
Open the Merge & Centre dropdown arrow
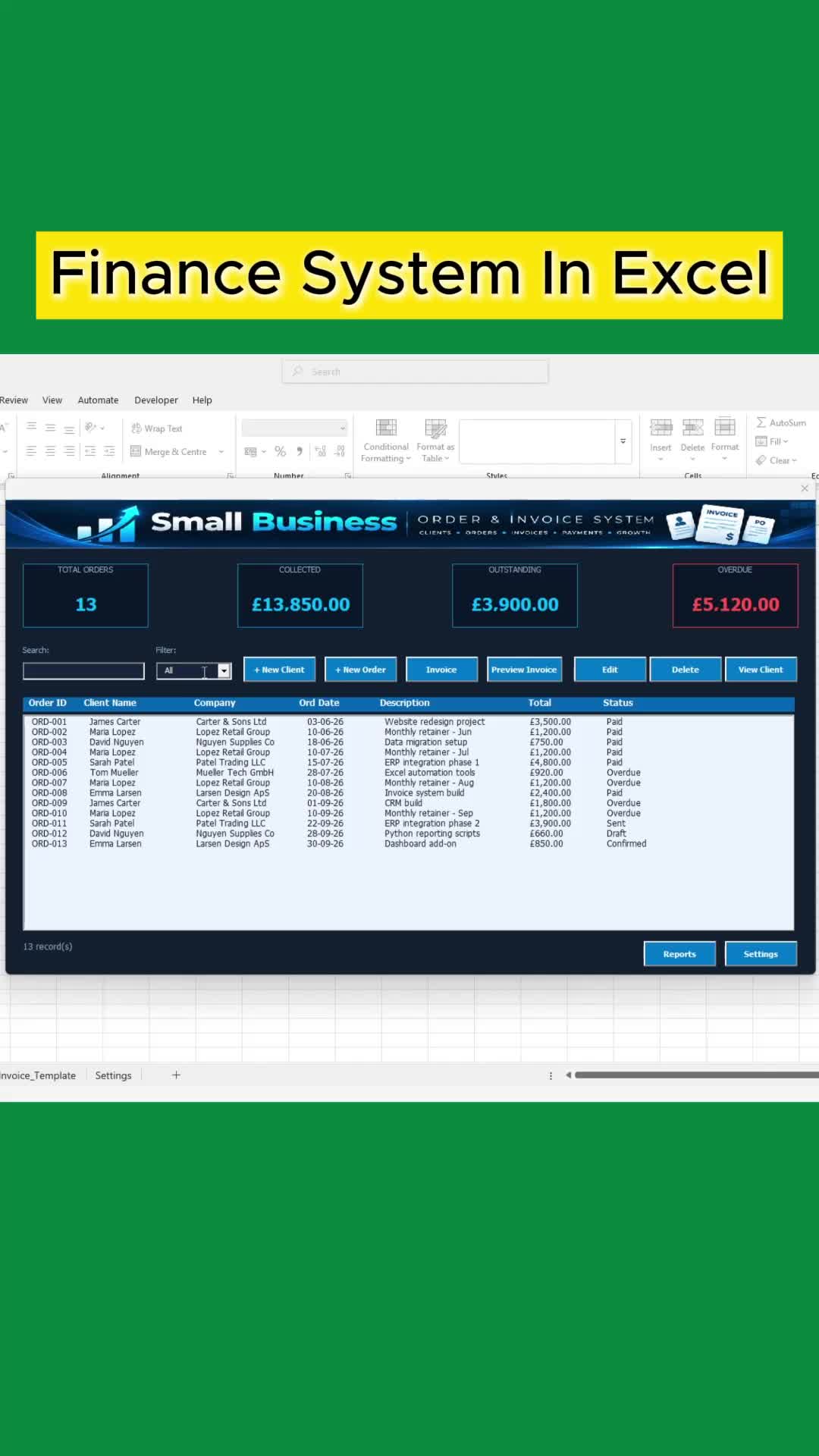[x=221, y=451]
